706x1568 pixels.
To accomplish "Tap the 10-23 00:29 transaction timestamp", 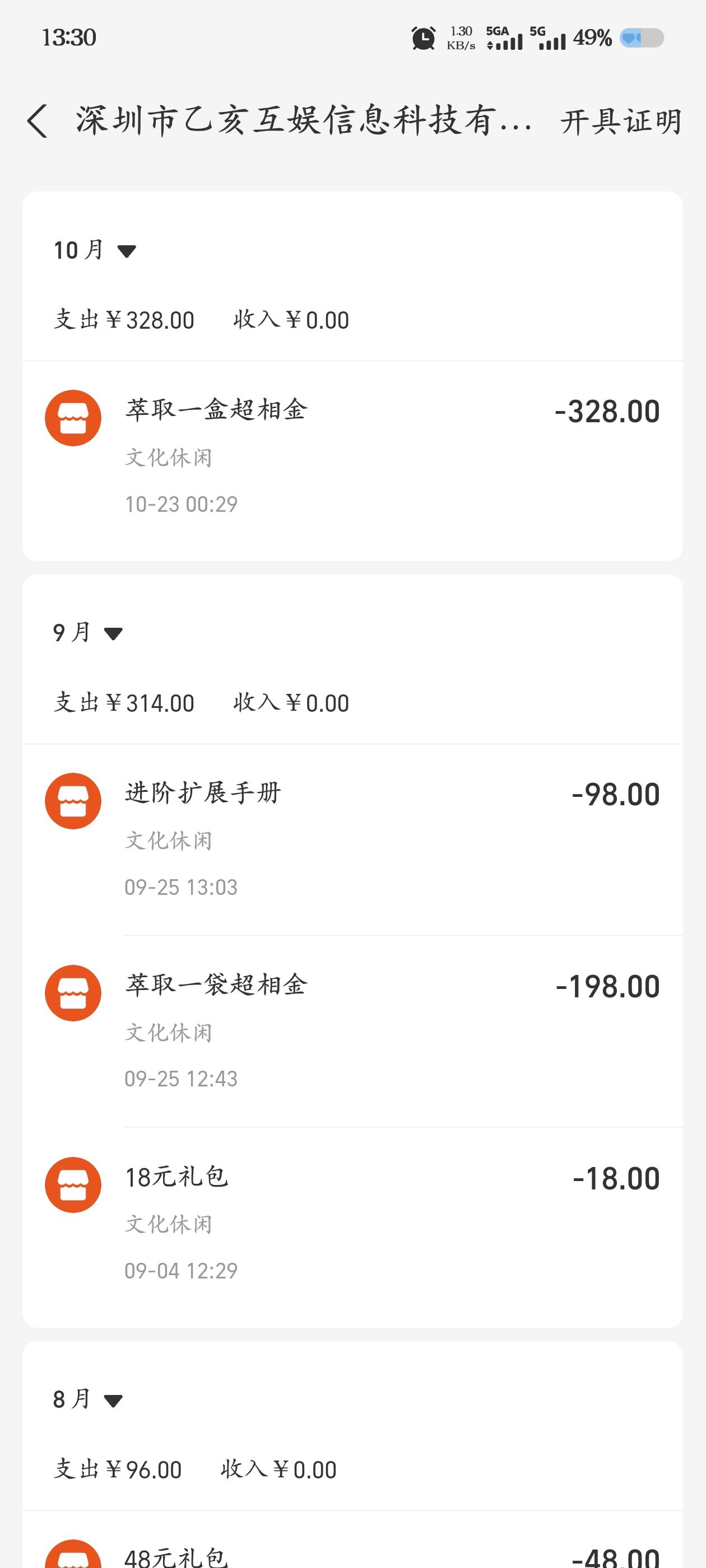I will pos(181,504).
